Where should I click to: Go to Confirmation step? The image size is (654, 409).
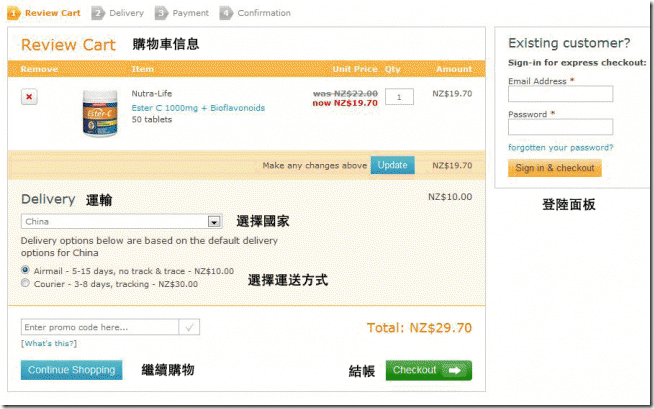[264, 13]
